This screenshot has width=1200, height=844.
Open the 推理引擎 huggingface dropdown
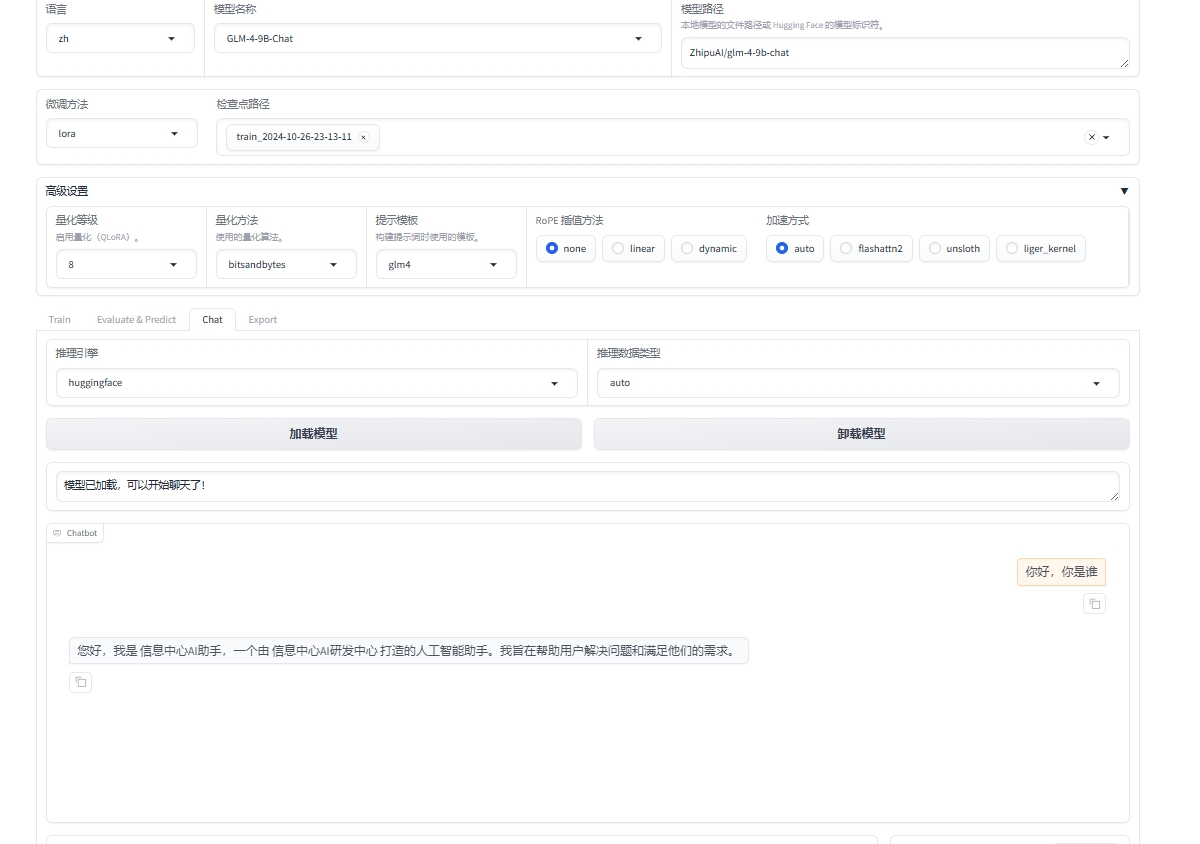pyautogui.click(x=312, y=383)
